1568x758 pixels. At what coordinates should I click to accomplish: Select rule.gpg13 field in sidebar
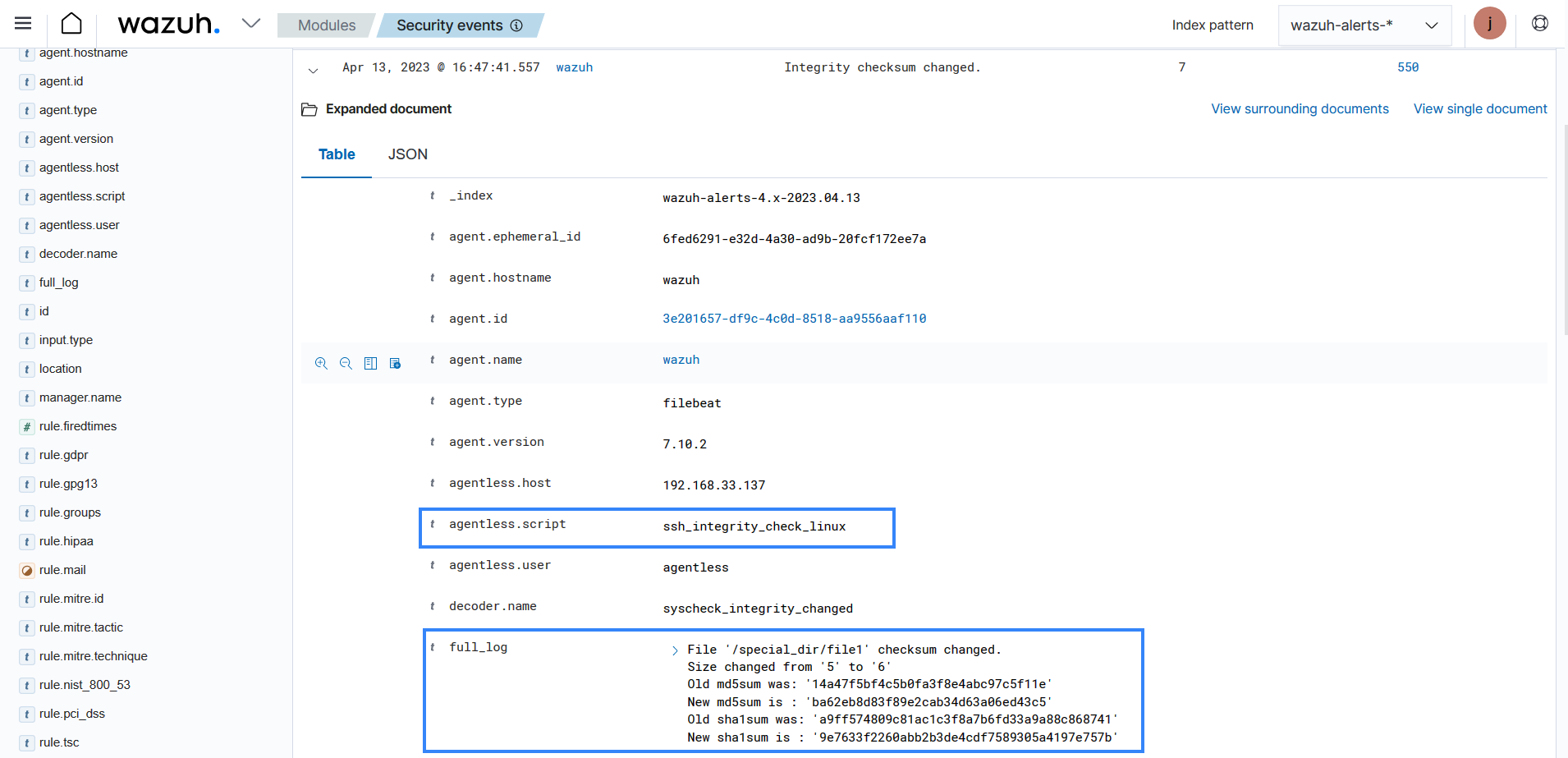(x=68, y=484)
